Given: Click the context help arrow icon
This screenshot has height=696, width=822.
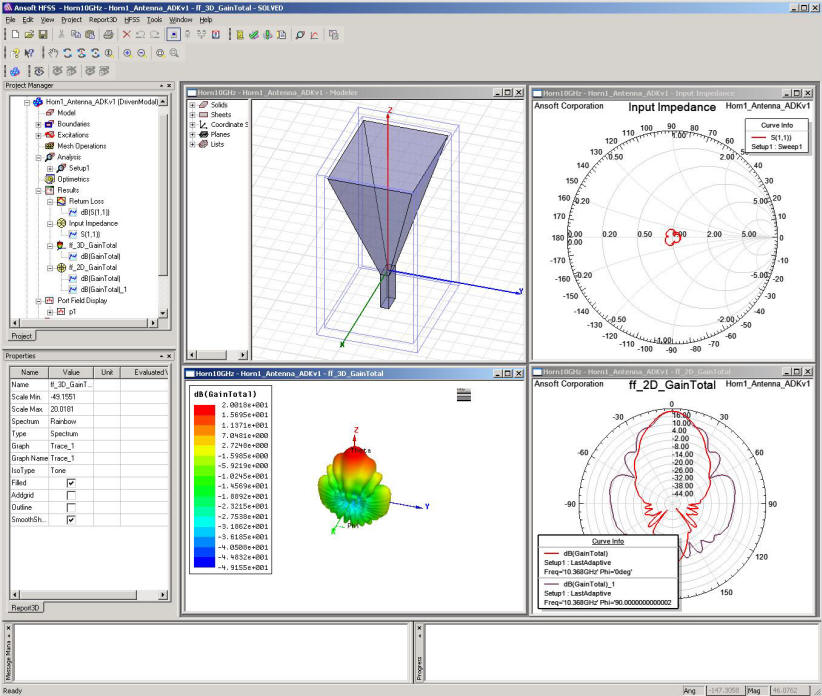Looking at the screenshot, I should click(29, 53).
